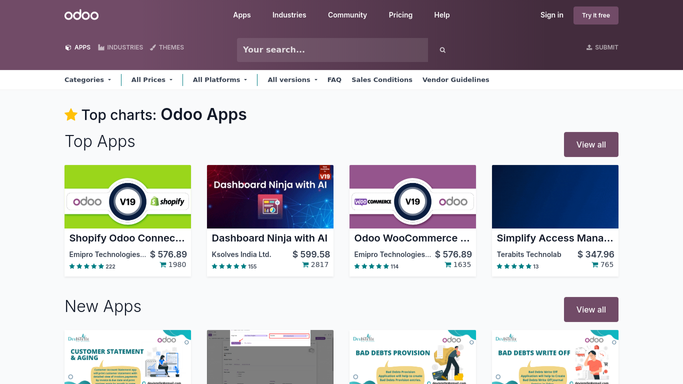Screen dimensions: 683x384
Task: Open Customer Statement & Aging thumbnail
Action: [x=128, y=357]
